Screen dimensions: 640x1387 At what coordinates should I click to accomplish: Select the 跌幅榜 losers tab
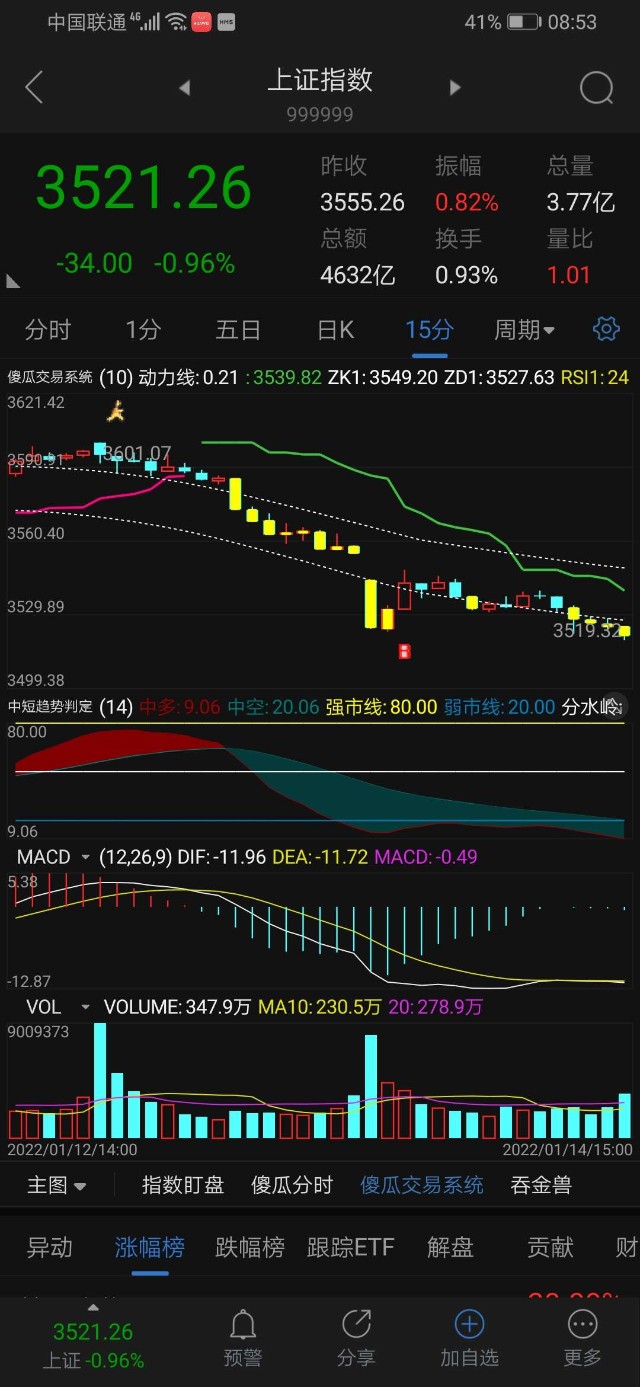(250, 1247)
